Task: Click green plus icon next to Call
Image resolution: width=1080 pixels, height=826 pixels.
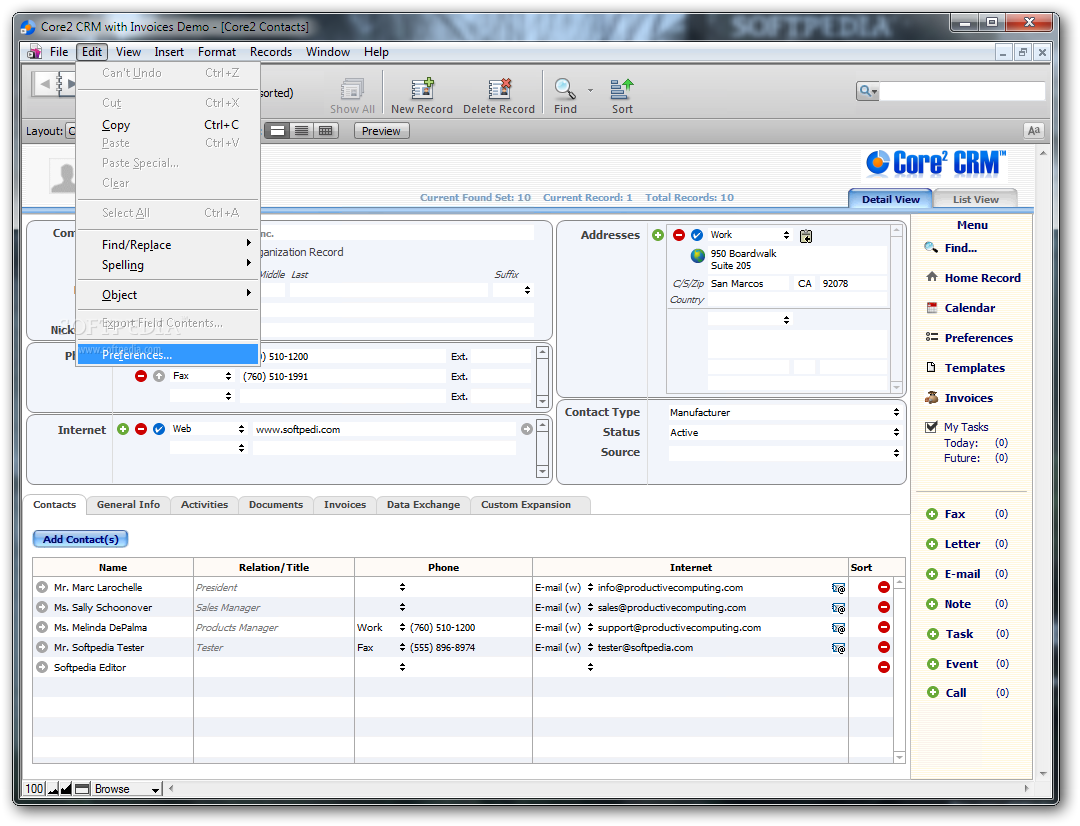Action: coord(933,692)
